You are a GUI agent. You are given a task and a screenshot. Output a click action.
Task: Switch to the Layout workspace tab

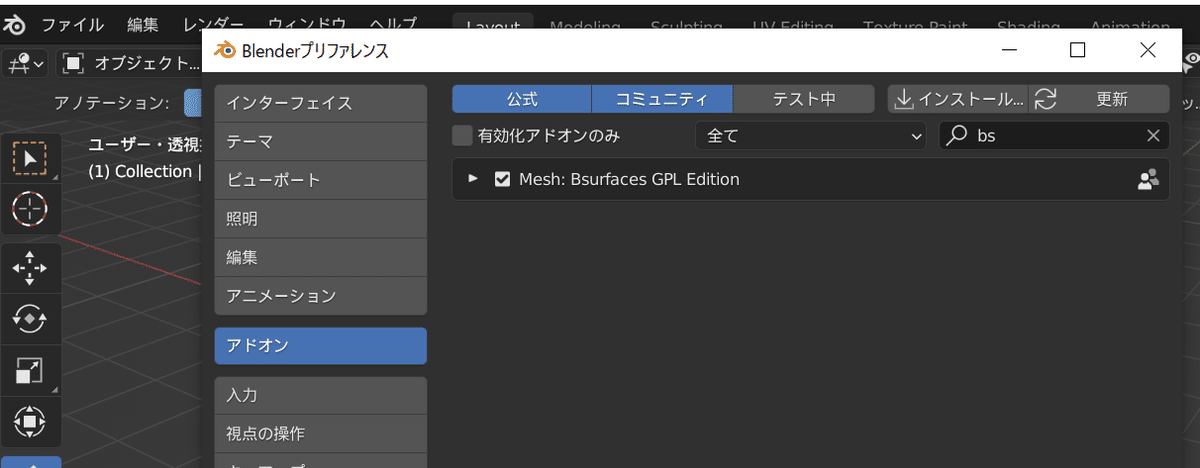tap(493, 24)
